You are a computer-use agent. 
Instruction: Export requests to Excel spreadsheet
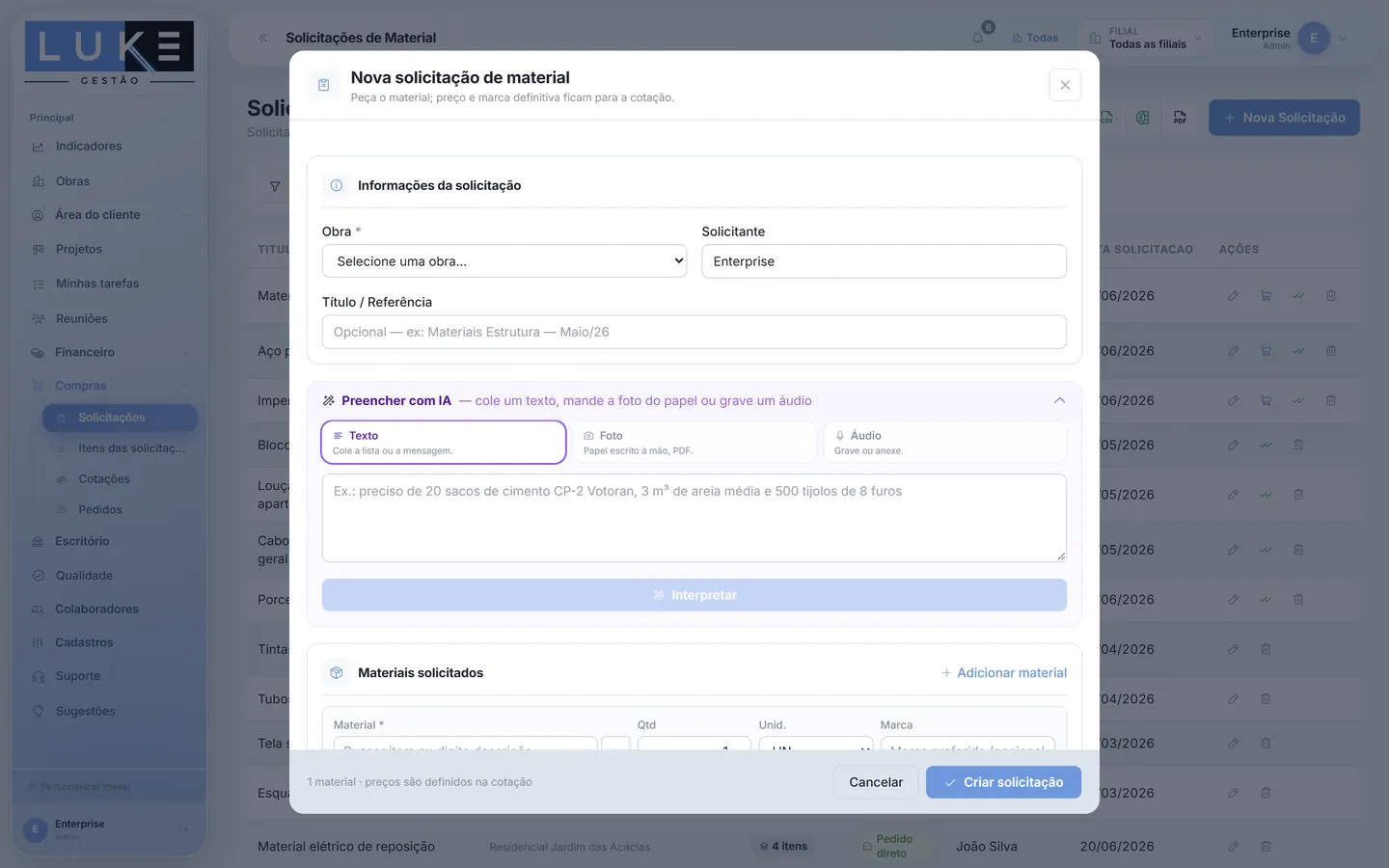(x=1143, y=118)
